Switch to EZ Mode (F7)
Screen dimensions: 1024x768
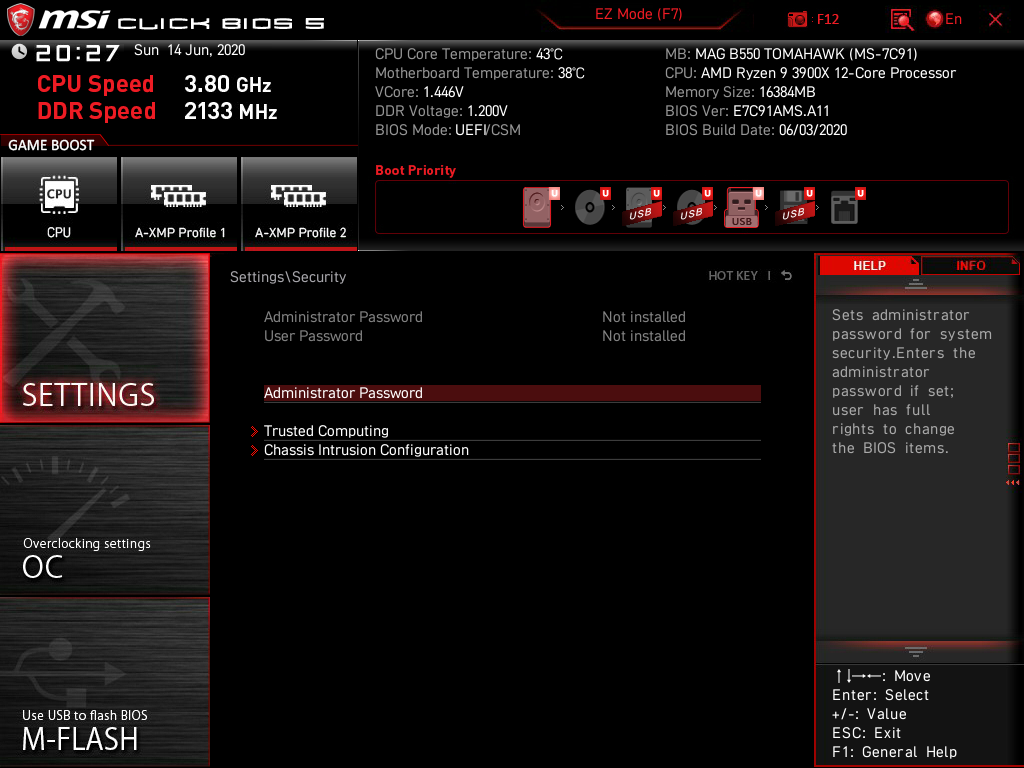[638, 14]
